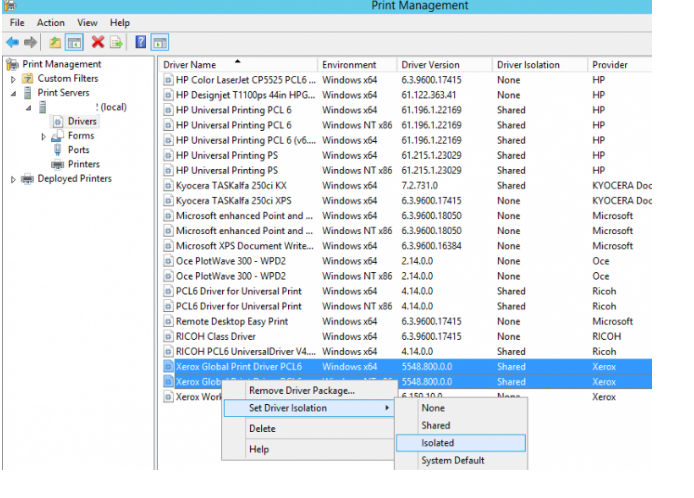Screen dimensions: 694x498
Task: Click driver icon of Kyocera TASKalfa 250ci KX
Action: pyautogui.click(x=168, y=185)
